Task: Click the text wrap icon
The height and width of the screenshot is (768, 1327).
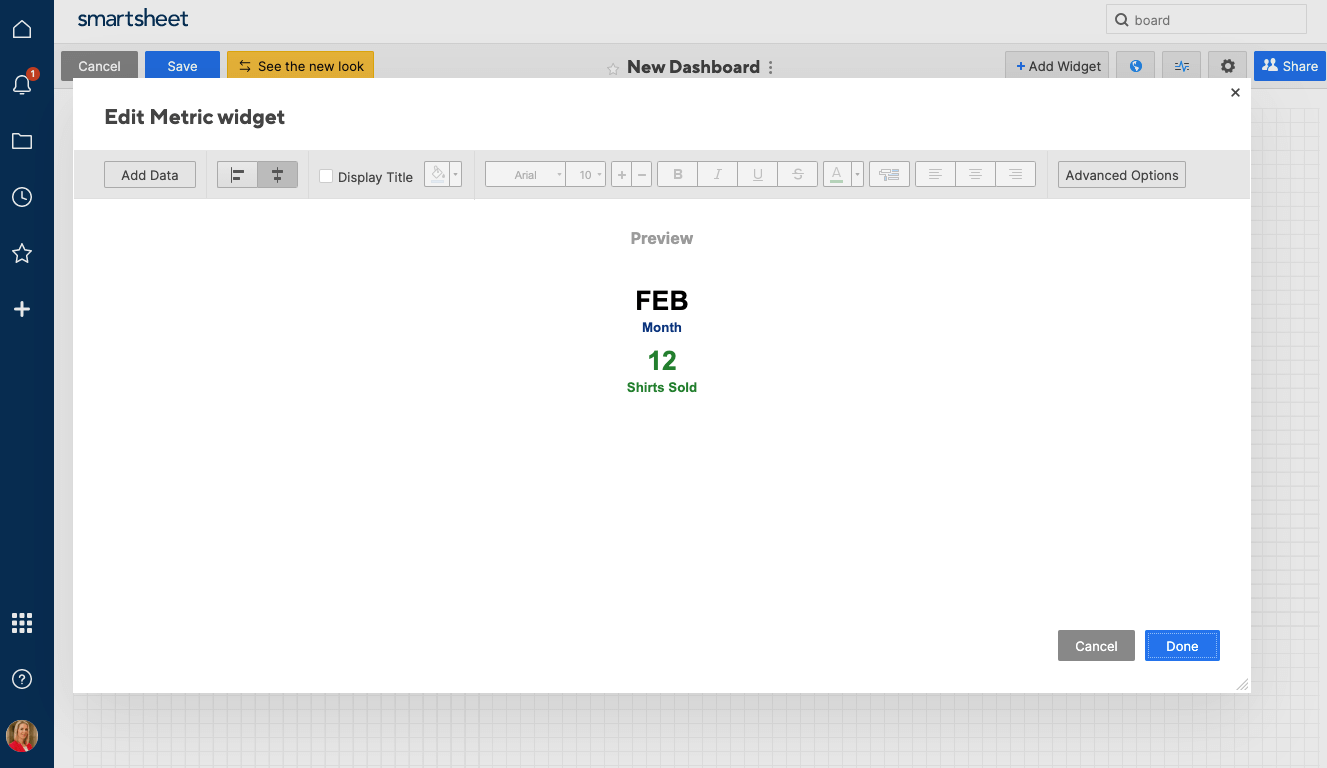Action: pos(889,175)
